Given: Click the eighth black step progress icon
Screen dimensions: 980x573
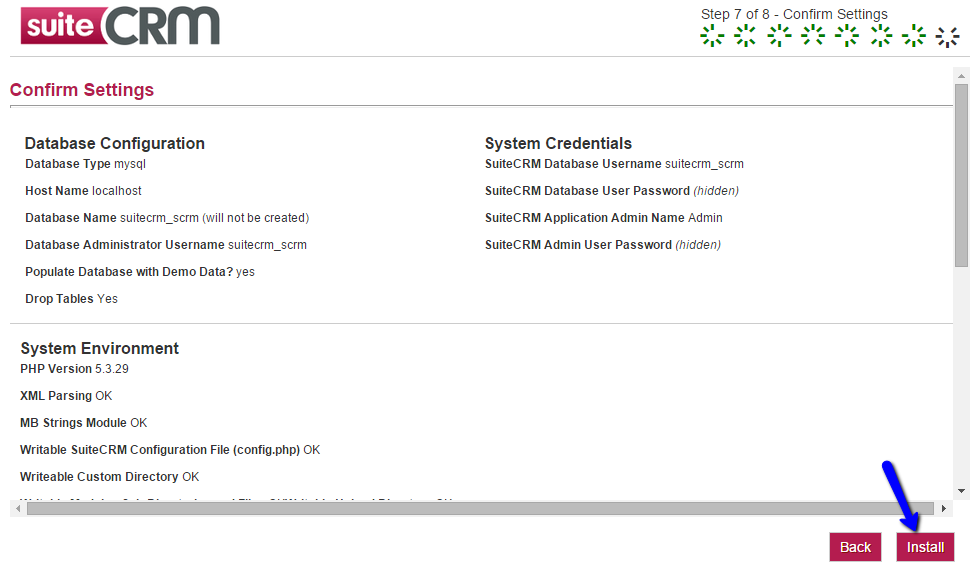Looking at the screenshot, I should pyautogui.click(x=948, y=37).
